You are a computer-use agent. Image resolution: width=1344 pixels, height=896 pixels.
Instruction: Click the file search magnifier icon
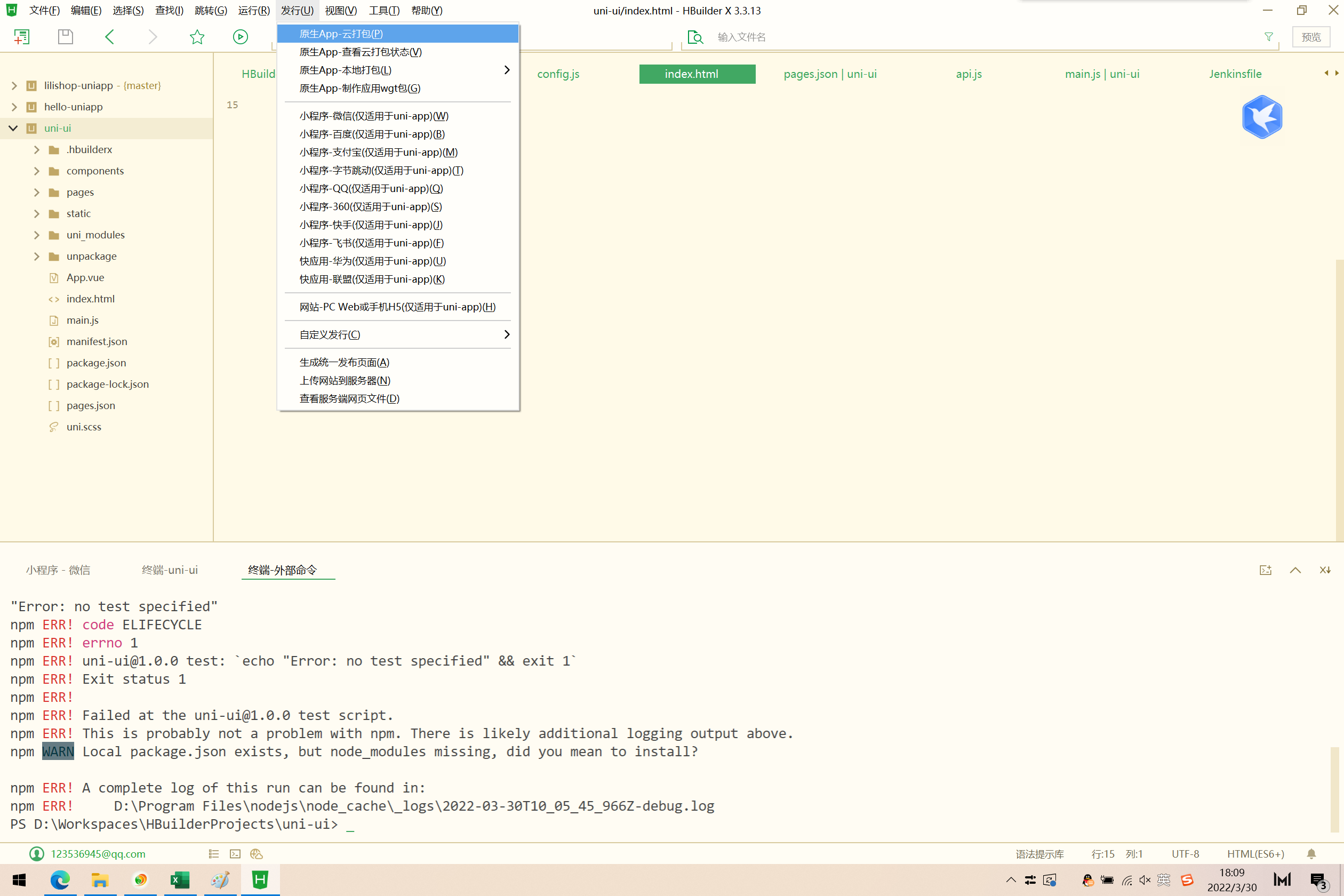pos(695,37)
